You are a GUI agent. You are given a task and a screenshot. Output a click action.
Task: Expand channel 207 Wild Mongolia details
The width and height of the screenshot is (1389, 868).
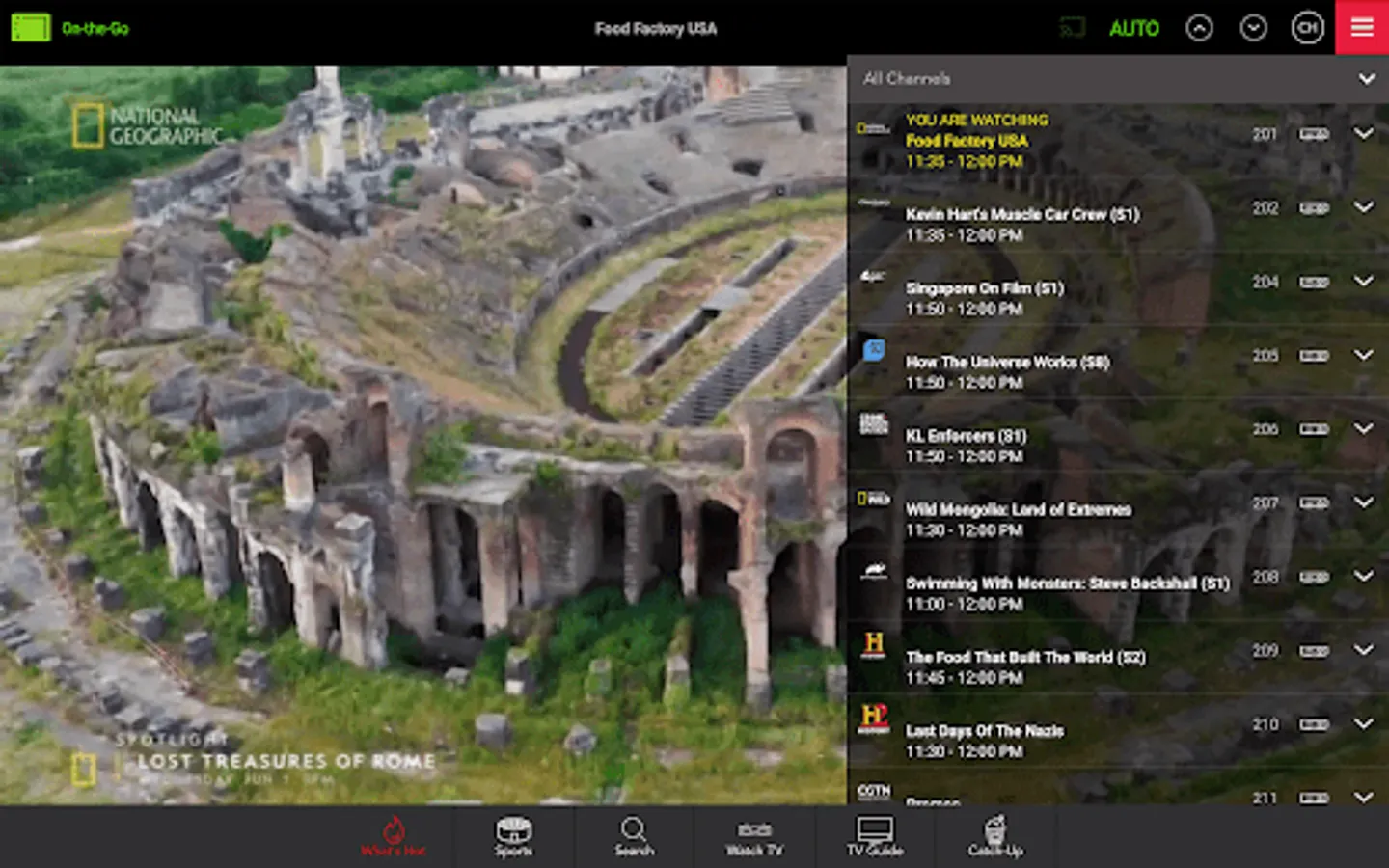(1363, 502)
